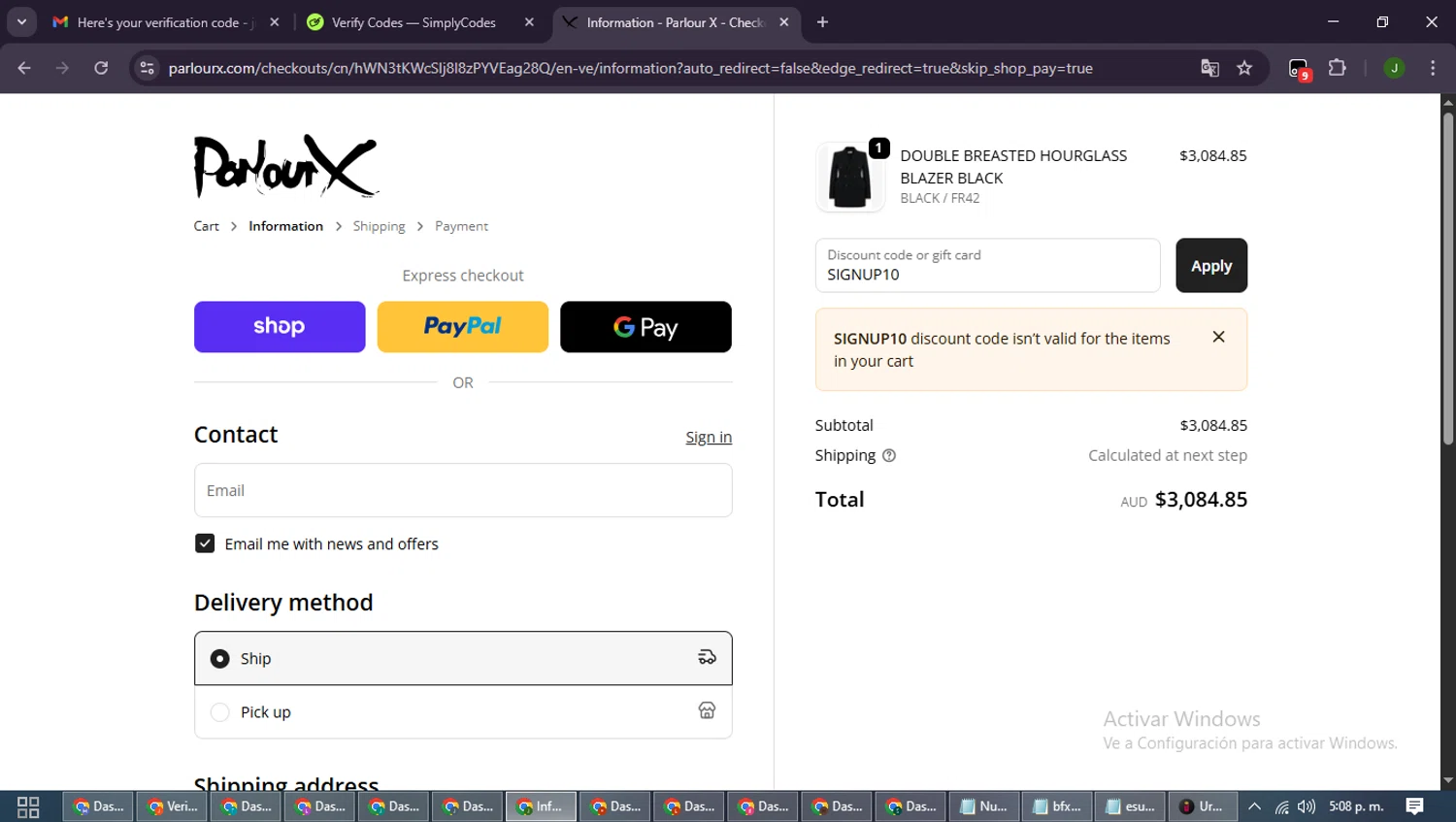Switch to the Gmail verification code tab
The height and width of the screenshot is (822, 1456).
(166, 22)
